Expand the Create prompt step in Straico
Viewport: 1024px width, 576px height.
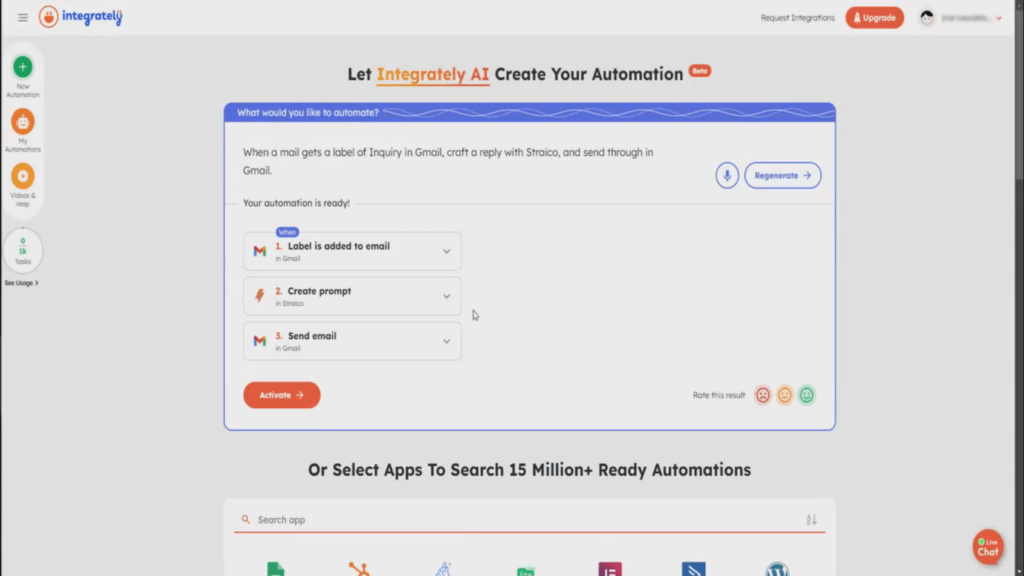click(x=446, y=296)
